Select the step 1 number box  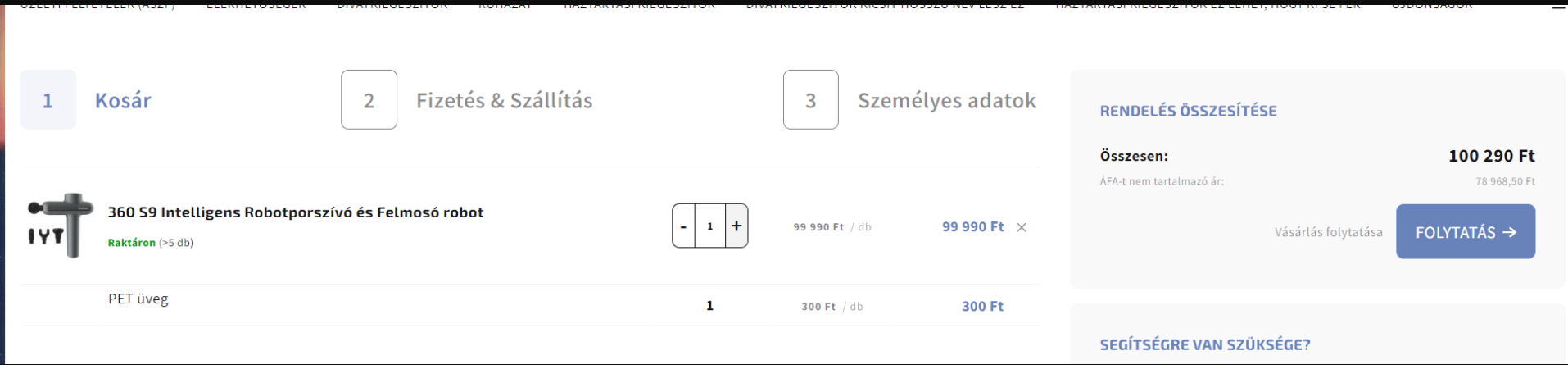pyautogui.click(x=48, y=100)
